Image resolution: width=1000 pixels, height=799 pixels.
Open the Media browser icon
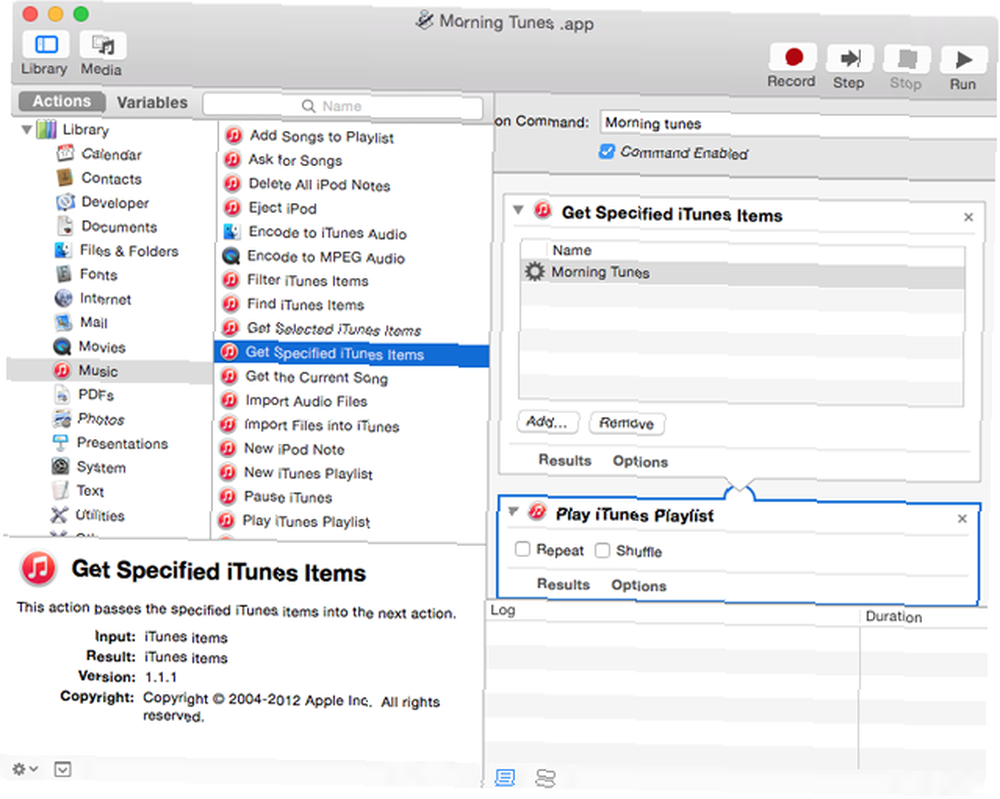click(102, 45)
